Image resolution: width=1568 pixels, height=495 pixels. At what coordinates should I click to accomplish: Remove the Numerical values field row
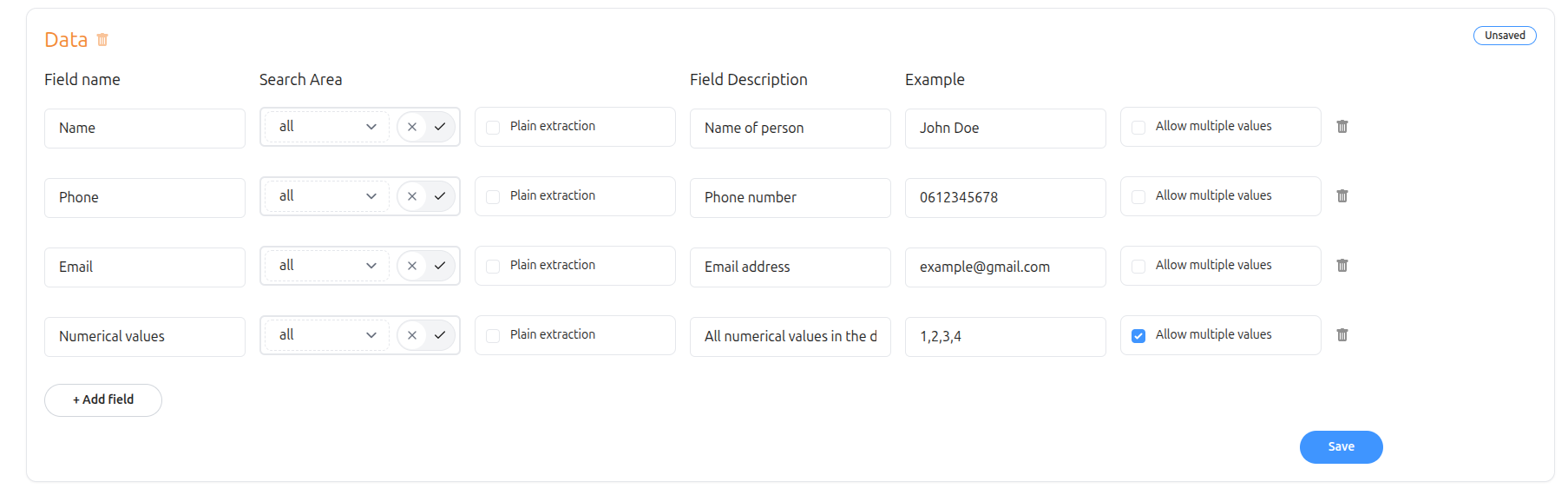(x=1342, y=335)
